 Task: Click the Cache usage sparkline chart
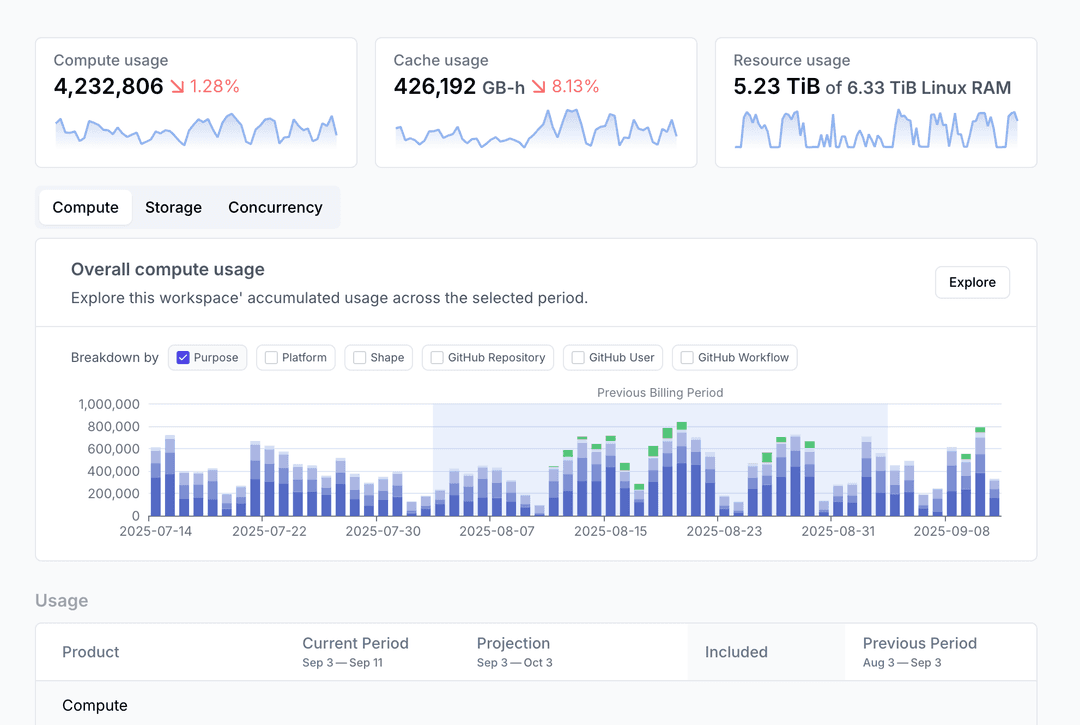pos(536,130)
